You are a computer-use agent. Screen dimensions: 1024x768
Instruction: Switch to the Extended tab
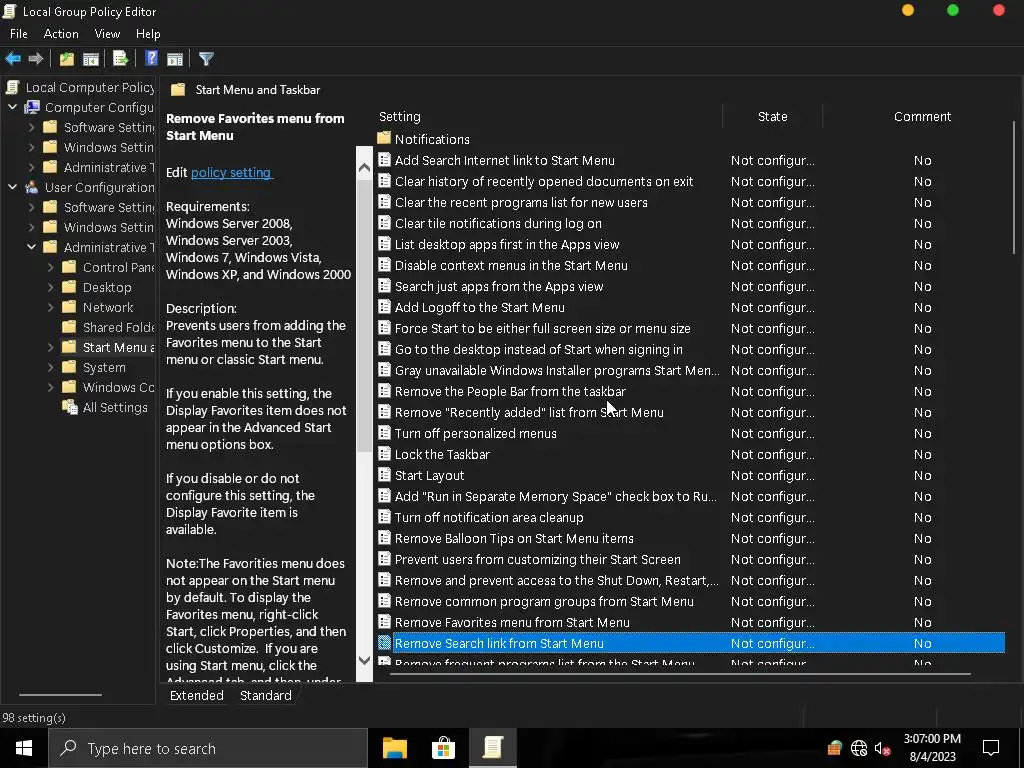[x=197, y=696]
